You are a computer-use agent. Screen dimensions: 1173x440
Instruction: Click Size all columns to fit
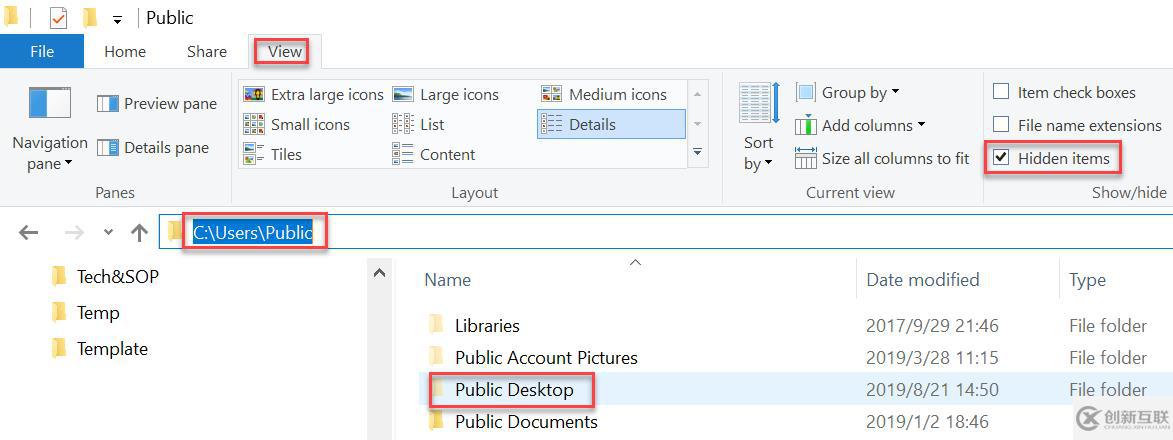(882, 158)
